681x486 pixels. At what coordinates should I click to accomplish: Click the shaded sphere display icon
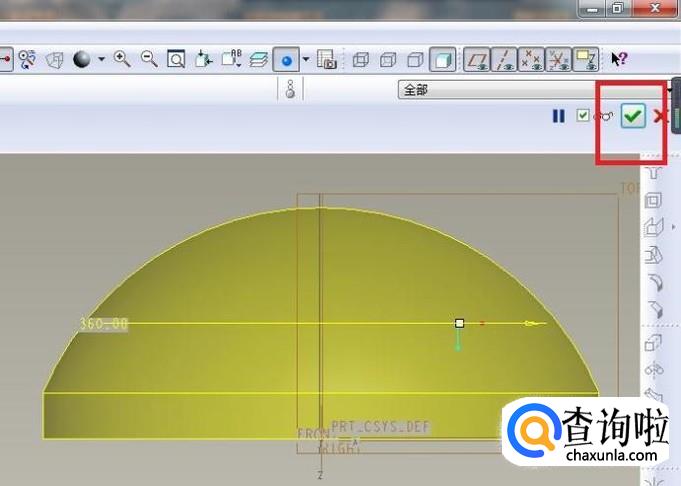pos(81,59)
